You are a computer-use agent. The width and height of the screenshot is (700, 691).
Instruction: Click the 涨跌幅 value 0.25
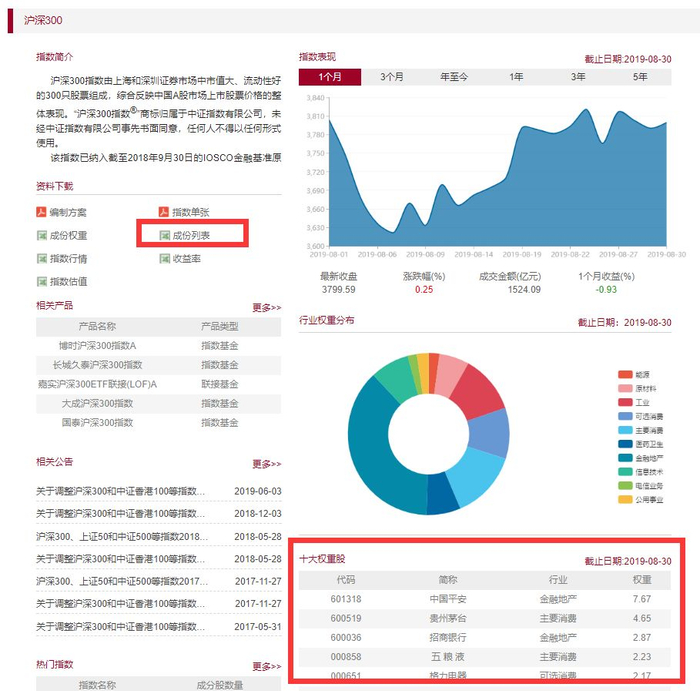(424, 289)
